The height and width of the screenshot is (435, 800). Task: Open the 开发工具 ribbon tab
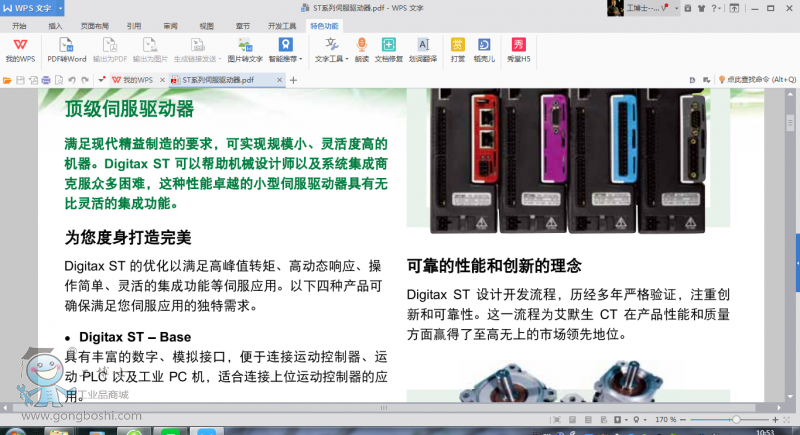pyautogui.click(x=282, y=26)
